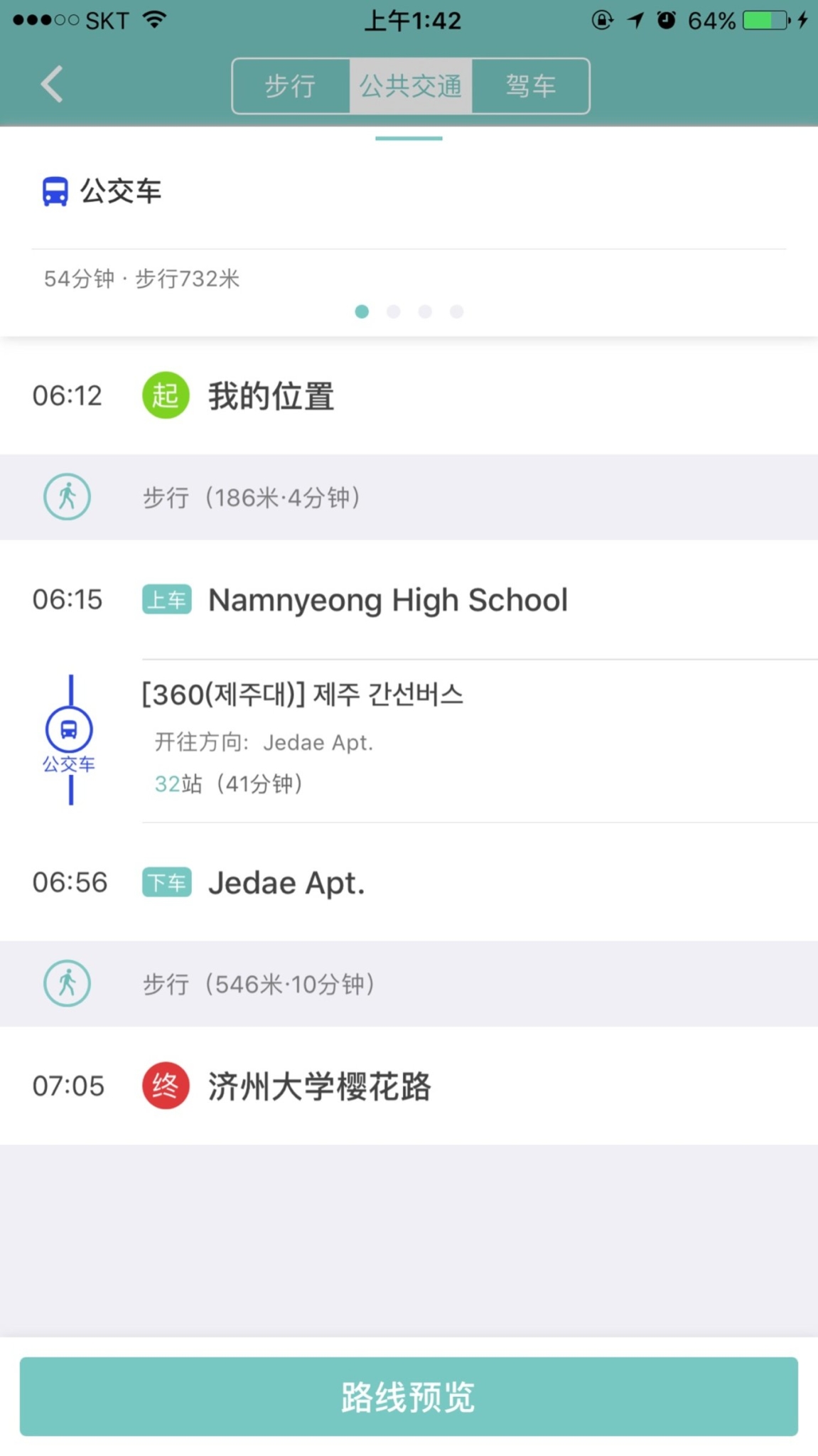Switch to the 步行 walking tab
The height and width of the screenshot is (1456, 818).
(x=290, y=86)
